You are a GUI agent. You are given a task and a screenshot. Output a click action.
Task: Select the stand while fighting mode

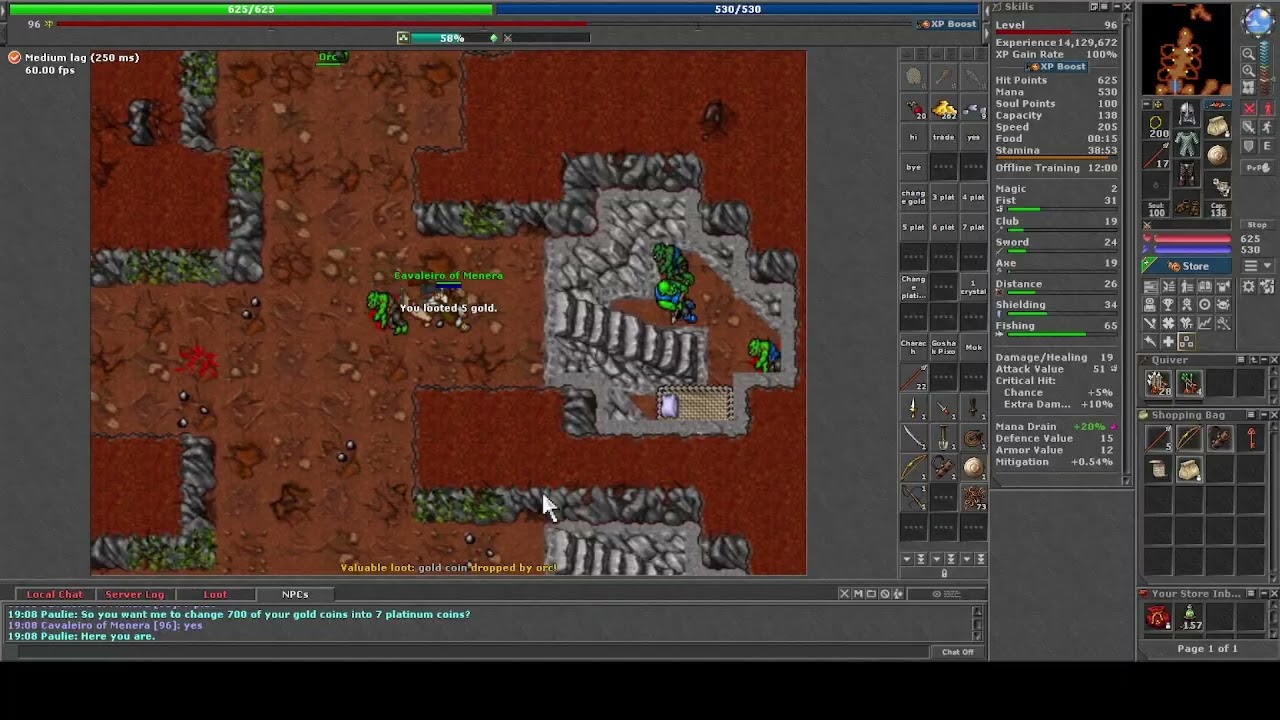pyautogui.click(x=1267, y=109)
